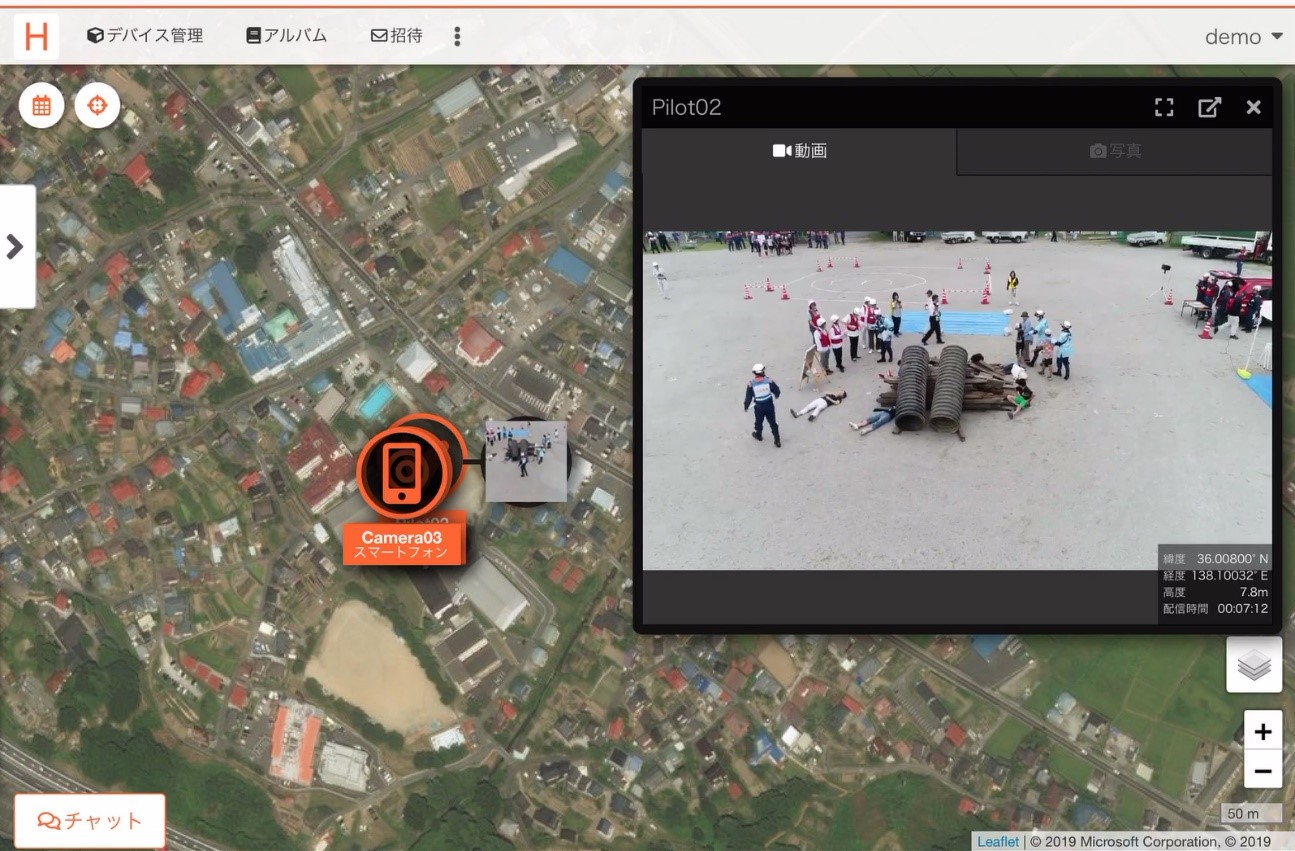Open the three-dot more options menu
The width and height of the screenshot is (1295, 851).
coord(457,36)
